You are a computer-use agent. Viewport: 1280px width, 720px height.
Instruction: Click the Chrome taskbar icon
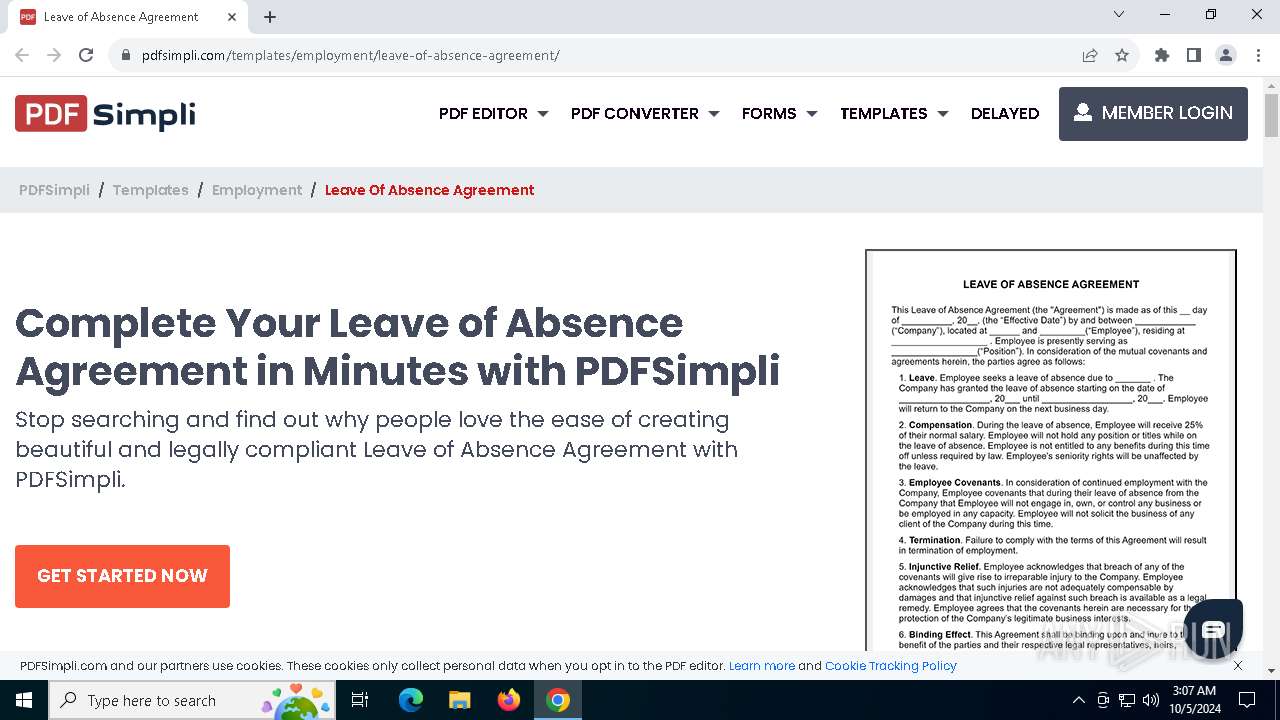pos(558,700)
